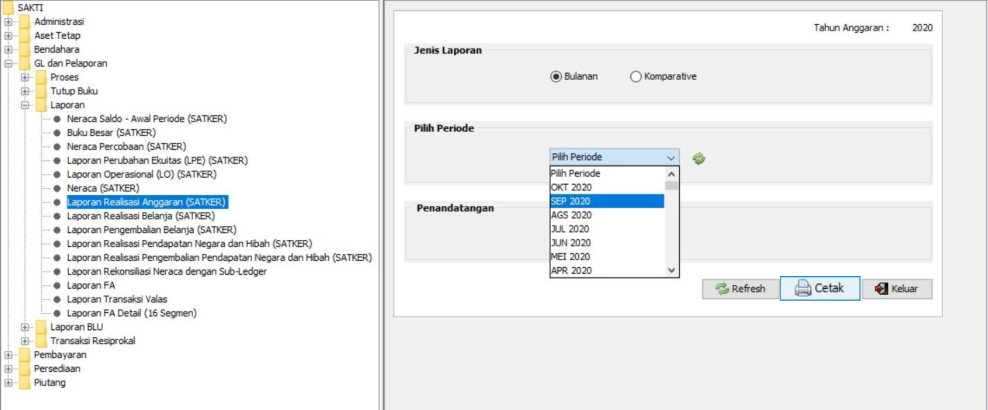This screenshot has width=988, height=410.
Task: Expand the Administrasi tree node
Action: click(x=9, y=21)
